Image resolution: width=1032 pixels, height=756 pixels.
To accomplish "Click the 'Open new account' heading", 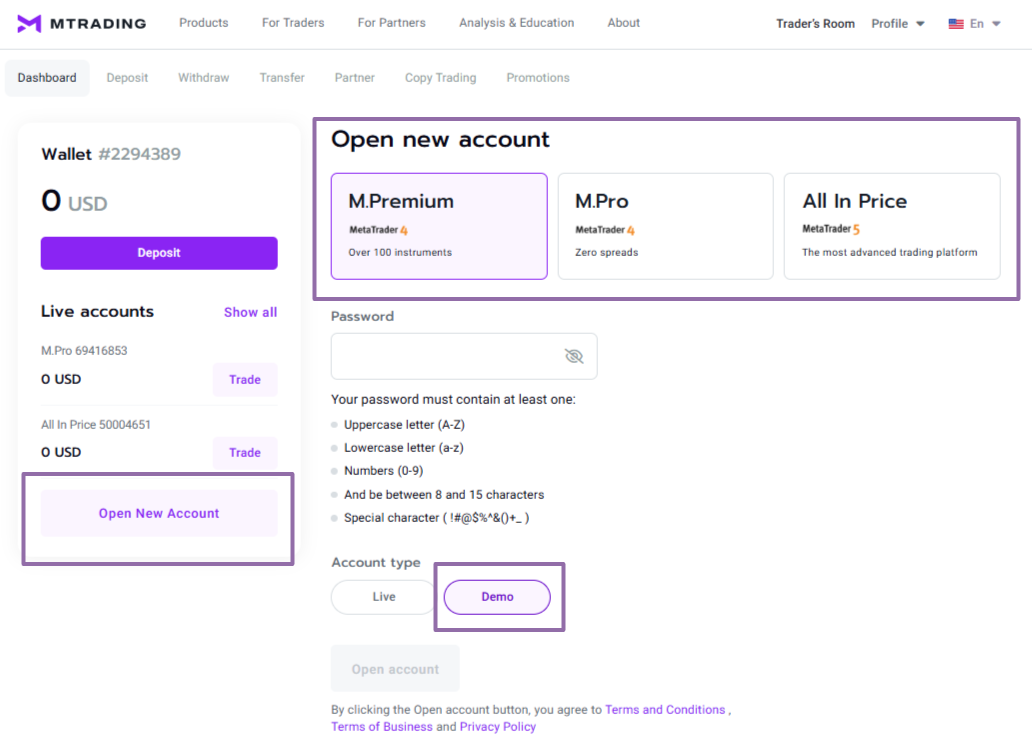I will pos(440,139).
